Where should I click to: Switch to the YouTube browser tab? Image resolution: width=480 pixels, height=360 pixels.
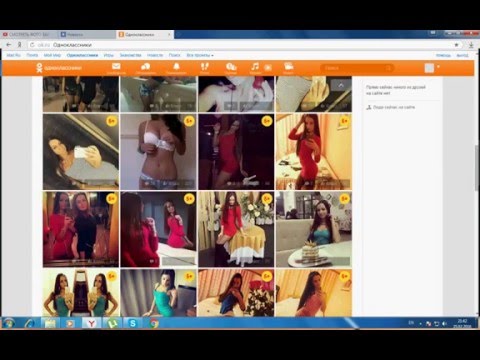pos(29,34)
